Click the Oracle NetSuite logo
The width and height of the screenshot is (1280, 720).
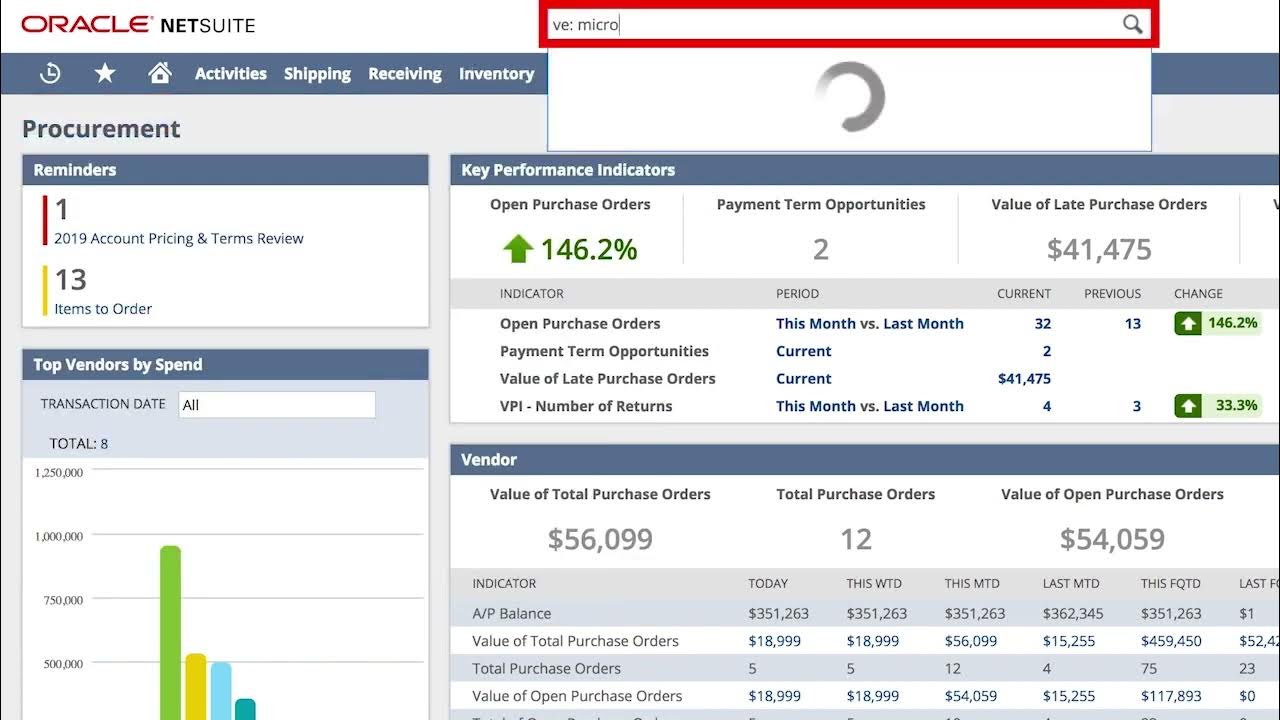point(138,24)
